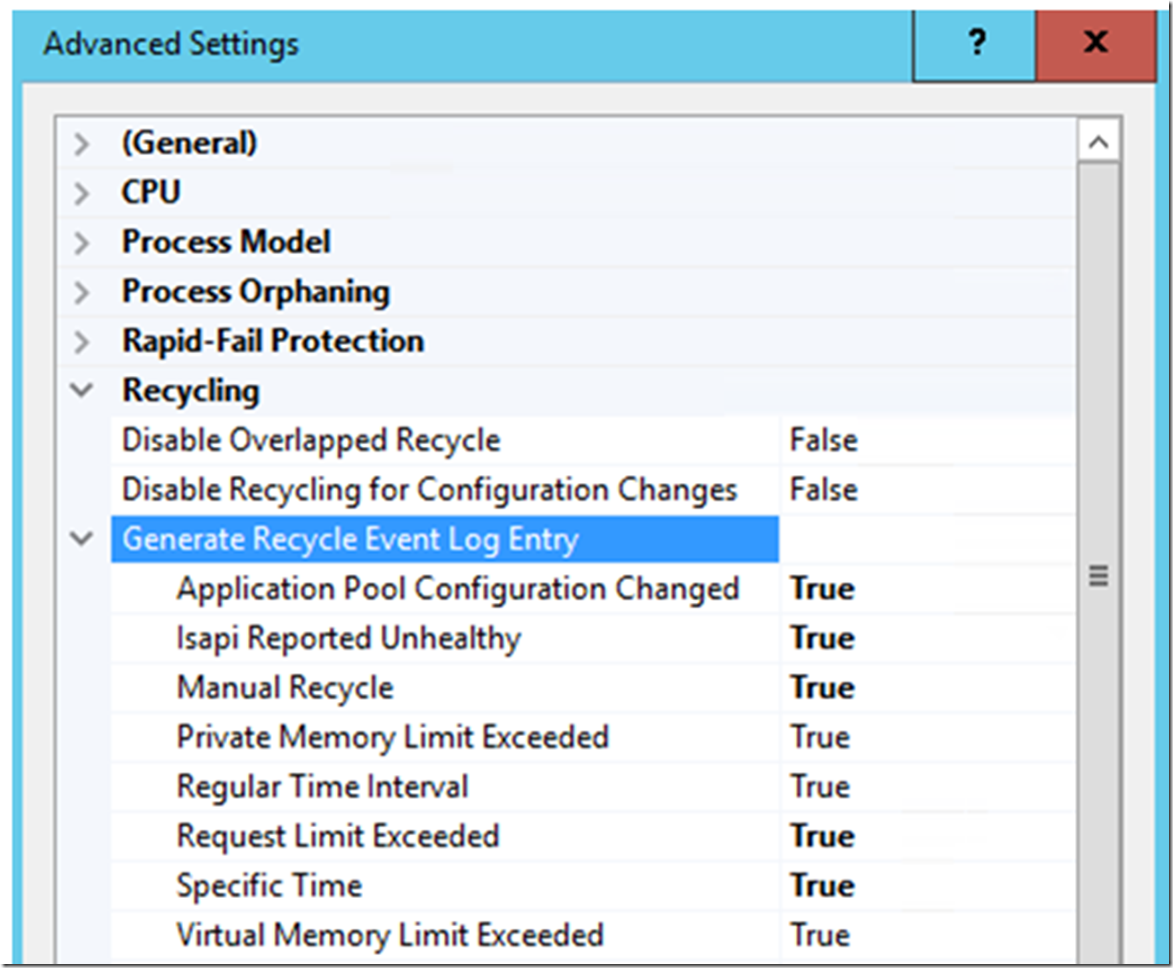Click the help question mark button
1173x968 pixels.
pyautogui.click(x=976, y=43)
